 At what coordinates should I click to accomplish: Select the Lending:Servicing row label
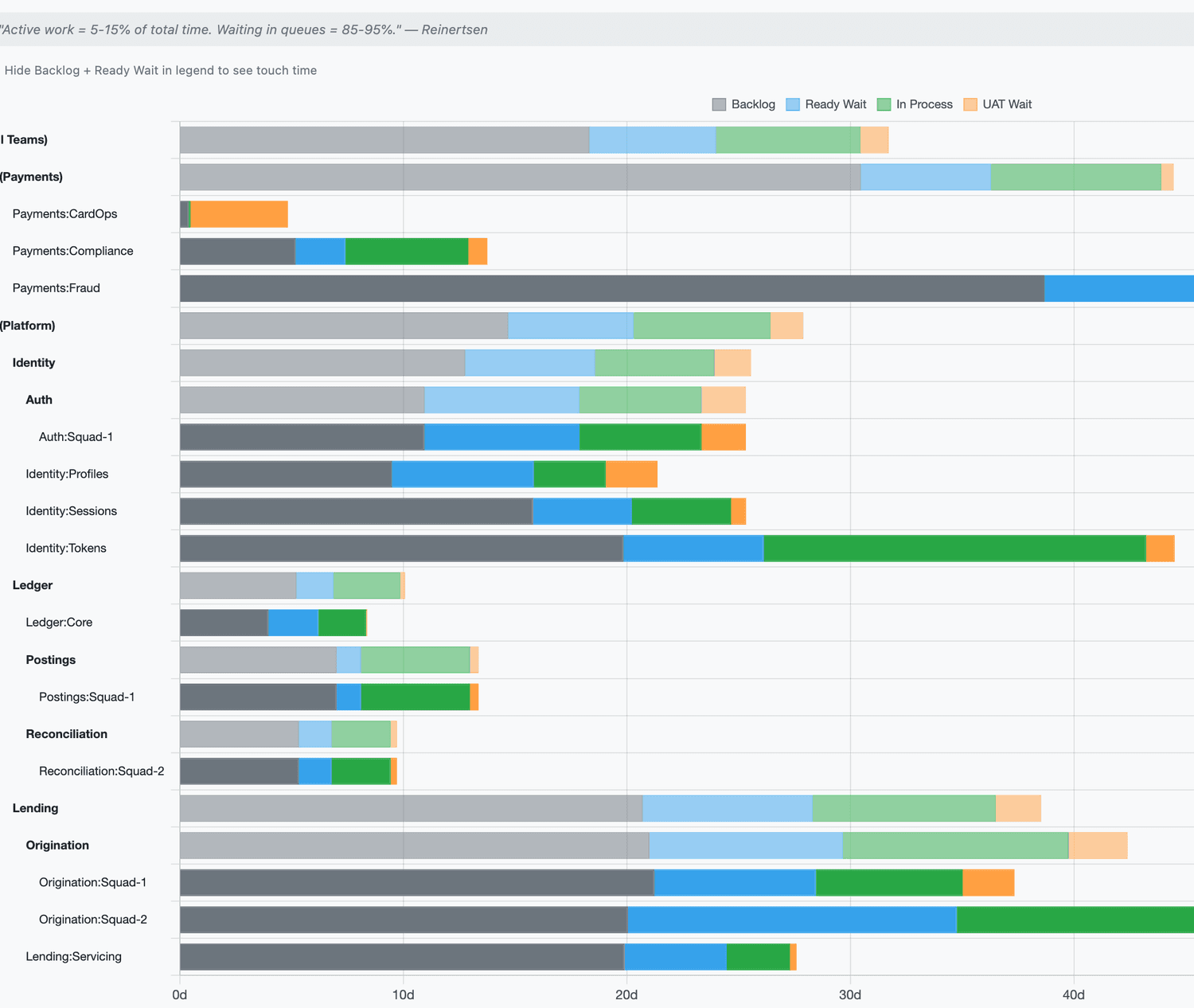(x=74, y=957)
